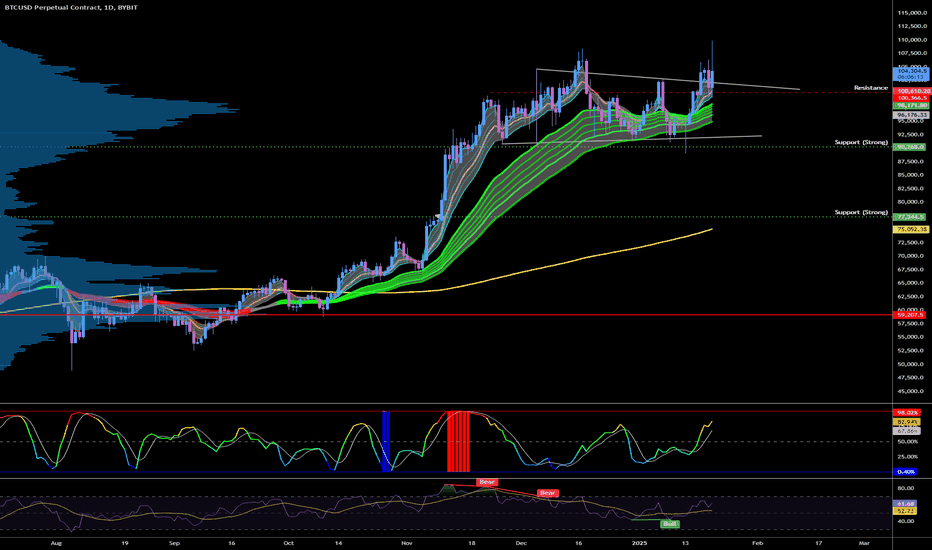Select Aug on the time axis

click(x=56, y=543)
